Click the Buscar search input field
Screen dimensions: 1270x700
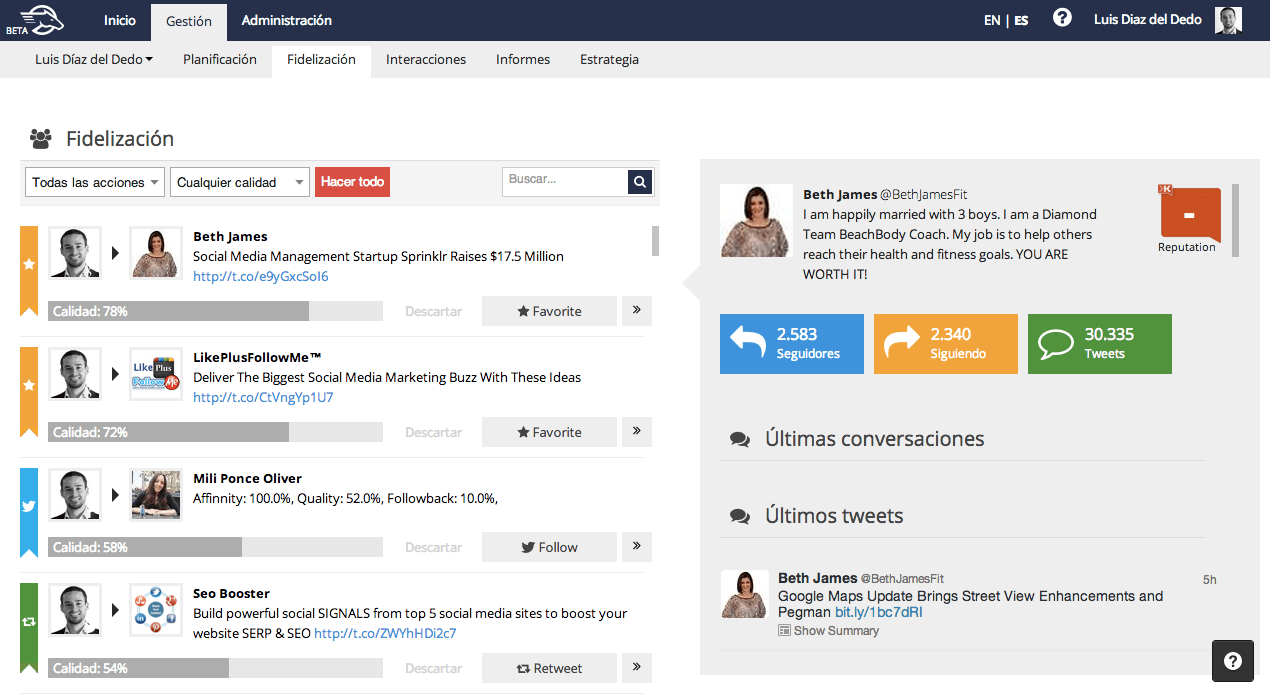pos(565,181)
